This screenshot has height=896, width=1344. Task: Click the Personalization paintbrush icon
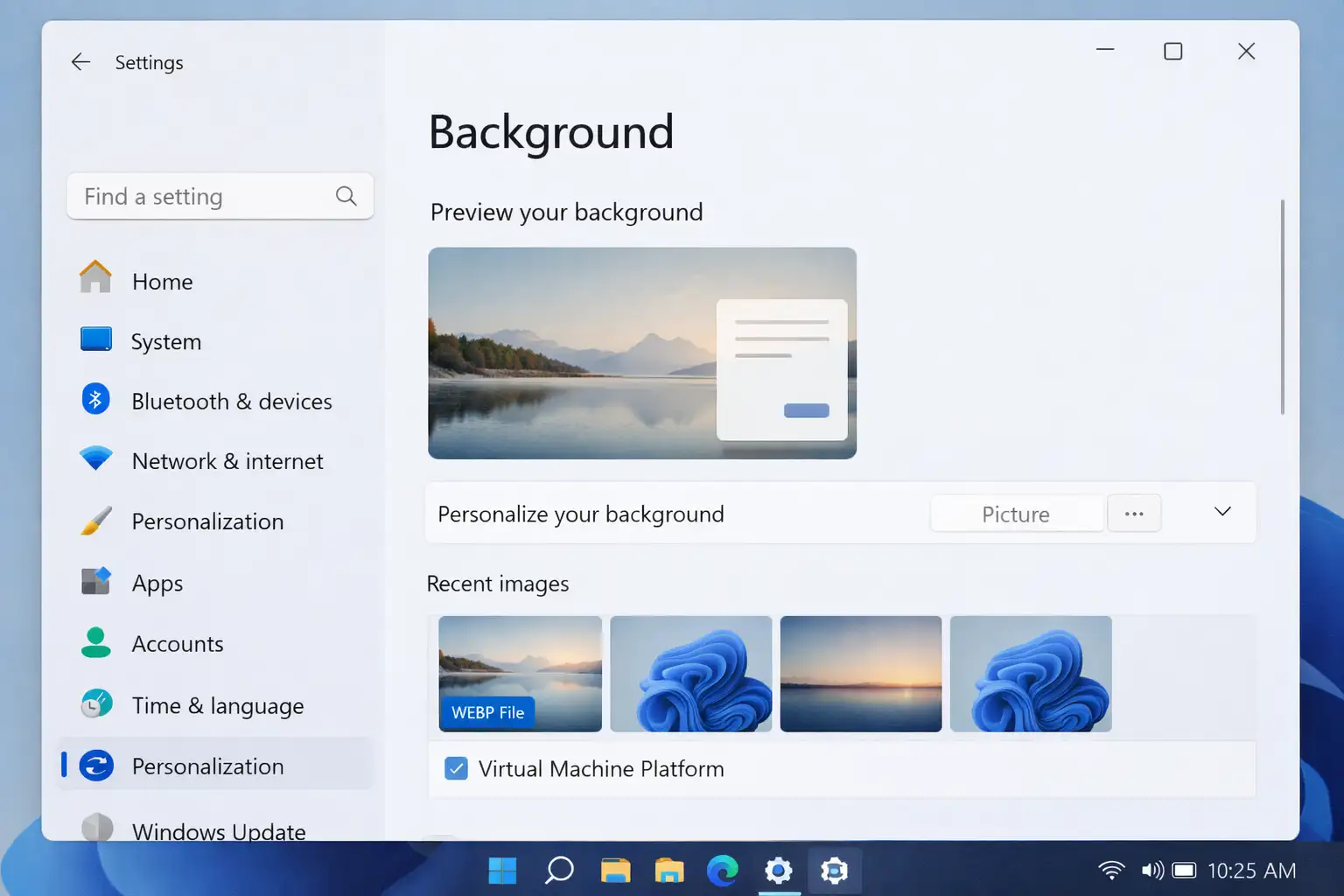(x=94, y=520)
